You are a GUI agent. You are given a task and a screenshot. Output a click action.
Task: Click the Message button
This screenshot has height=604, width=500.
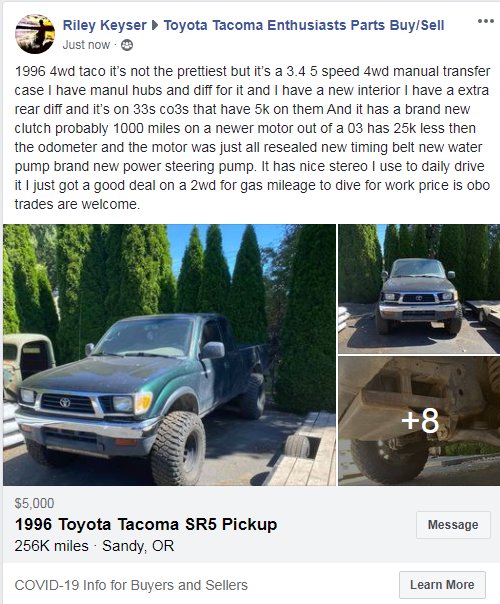click(x=453, y=525)
